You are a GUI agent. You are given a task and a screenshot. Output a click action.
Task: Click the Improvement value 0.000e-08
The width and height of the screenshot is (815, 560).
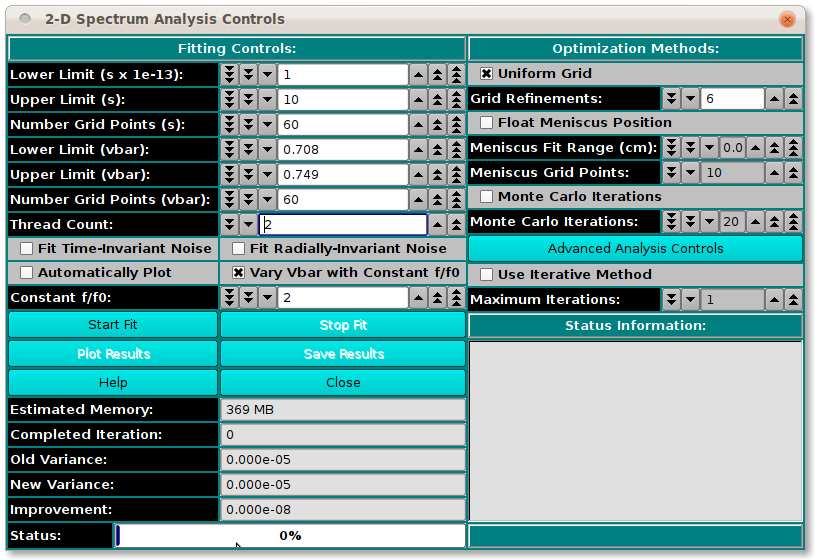343,510
